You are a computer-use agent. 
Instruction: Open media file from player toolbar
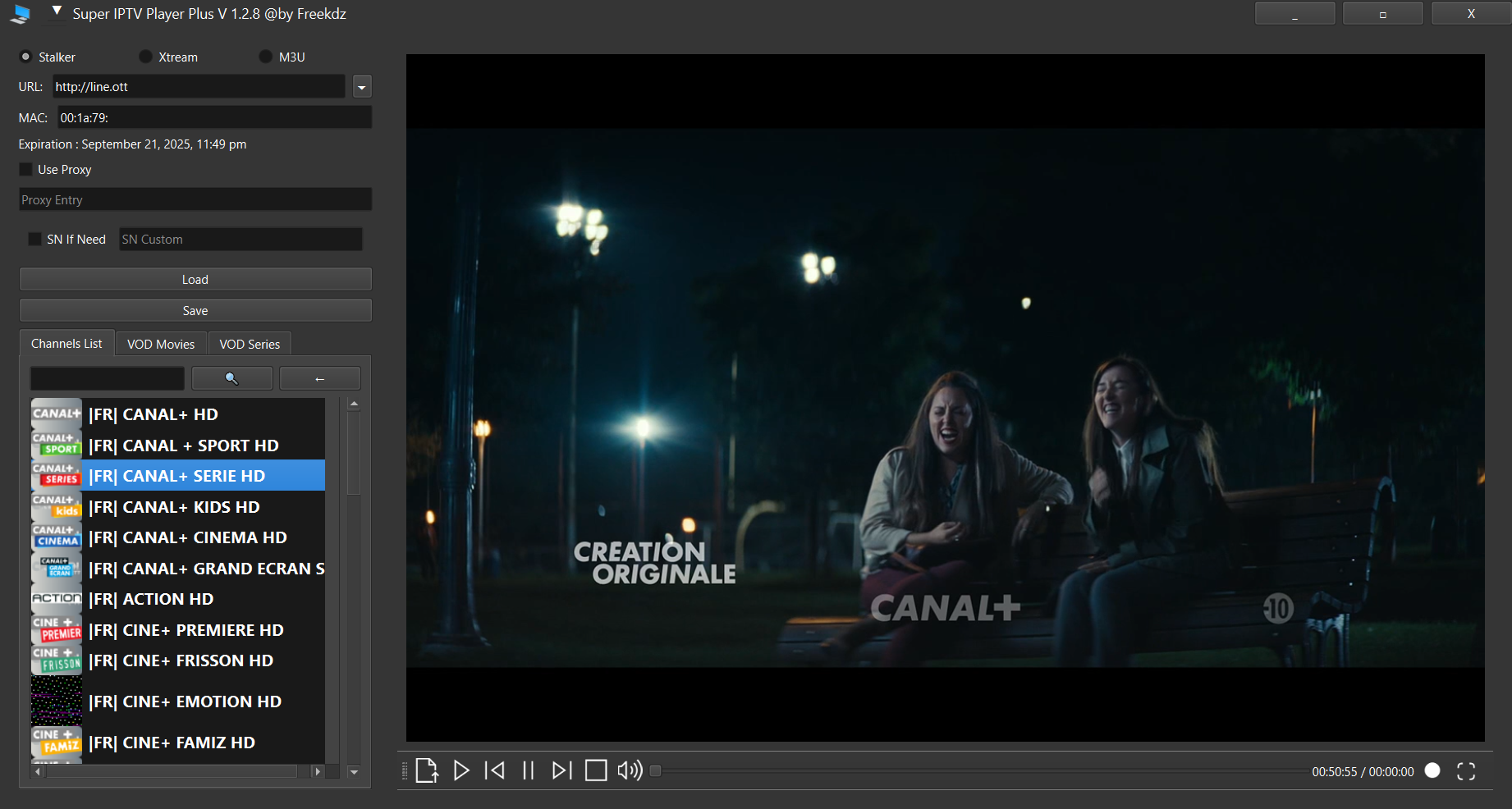[x=427, y=770]
